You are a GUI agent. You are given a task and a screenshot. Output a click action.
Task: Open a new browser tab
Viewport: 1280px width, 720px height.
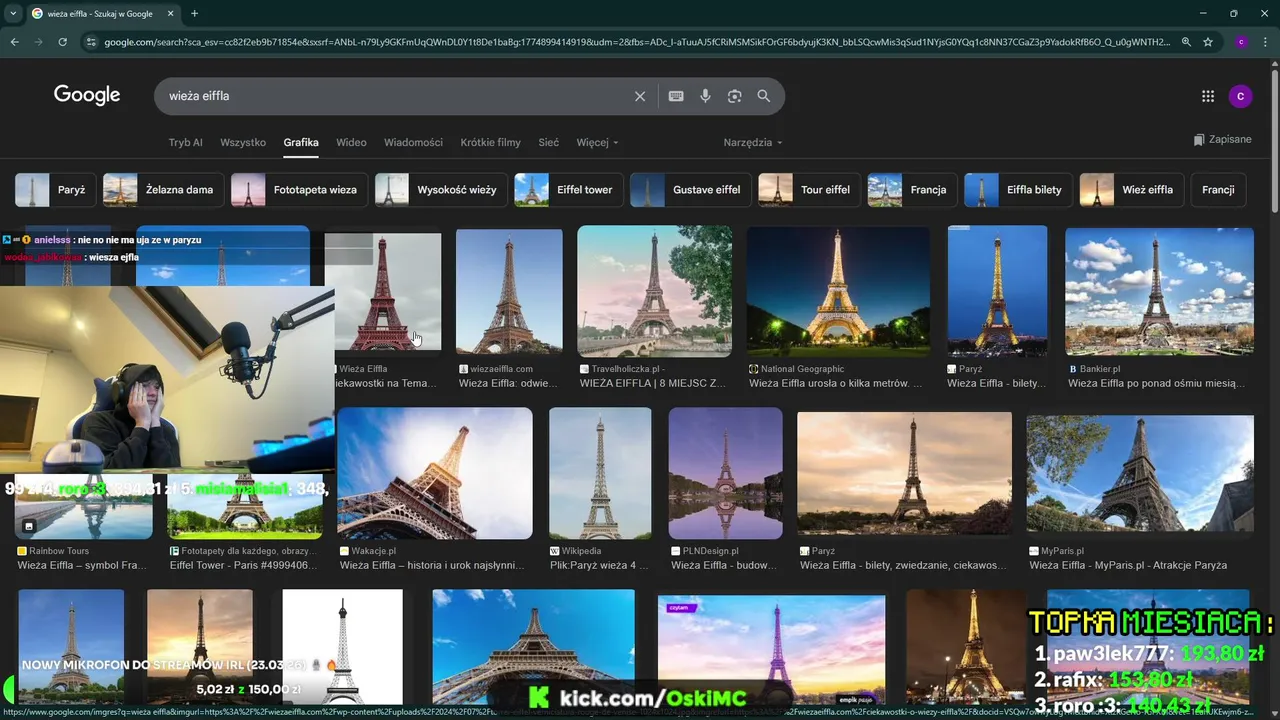click(x=194, y=14)
